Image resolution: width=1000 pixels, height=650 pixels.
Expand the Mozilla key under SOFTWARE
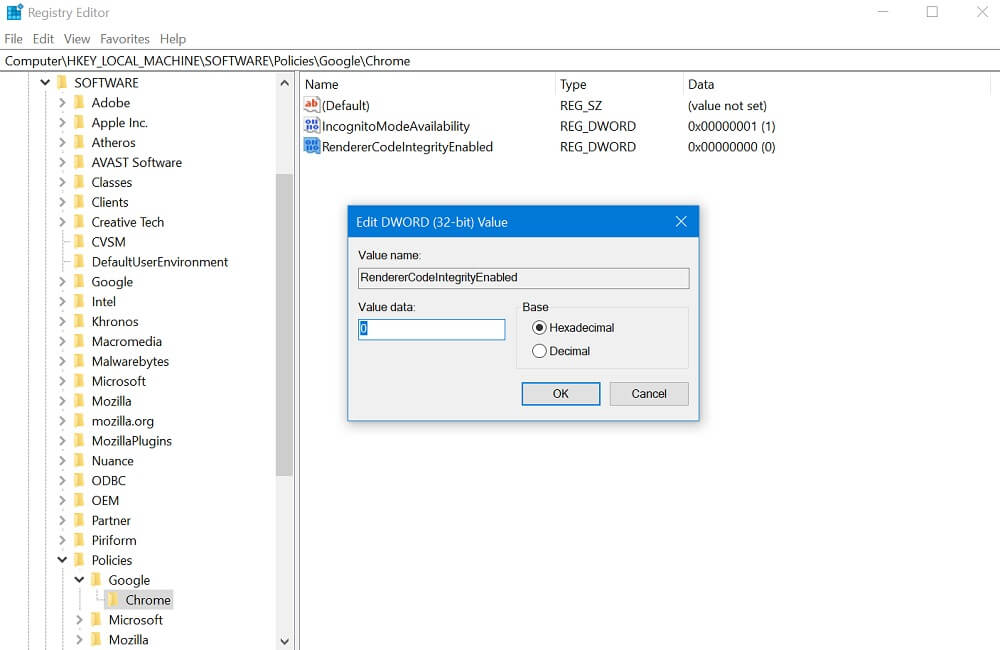62,401
